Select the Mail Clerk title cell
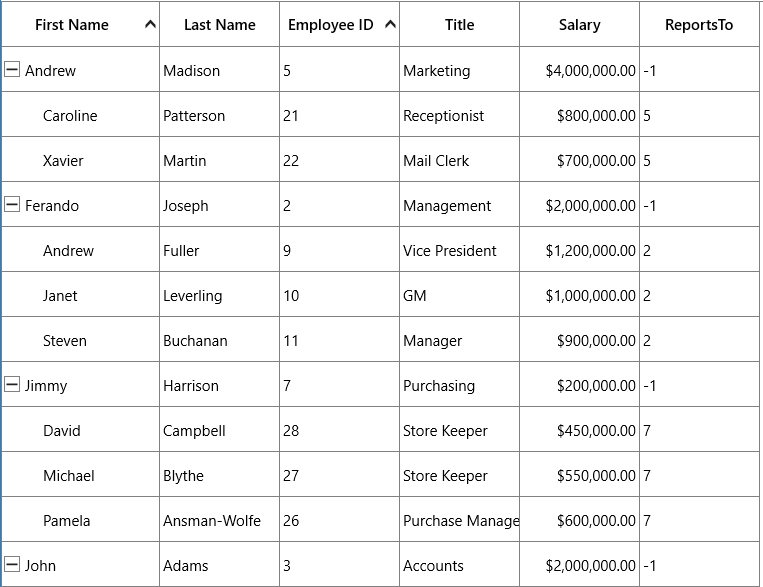 459,161
